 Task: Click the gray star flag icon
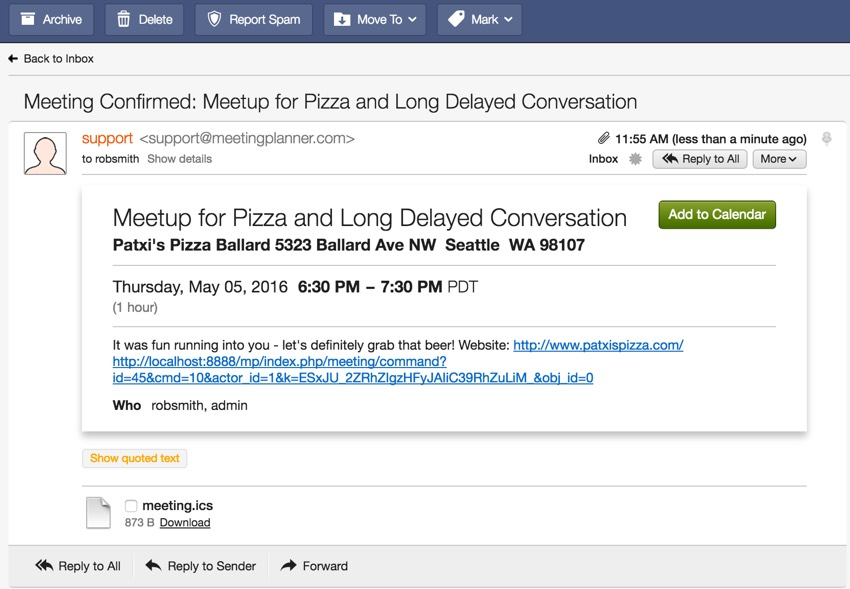pos(635,159)
